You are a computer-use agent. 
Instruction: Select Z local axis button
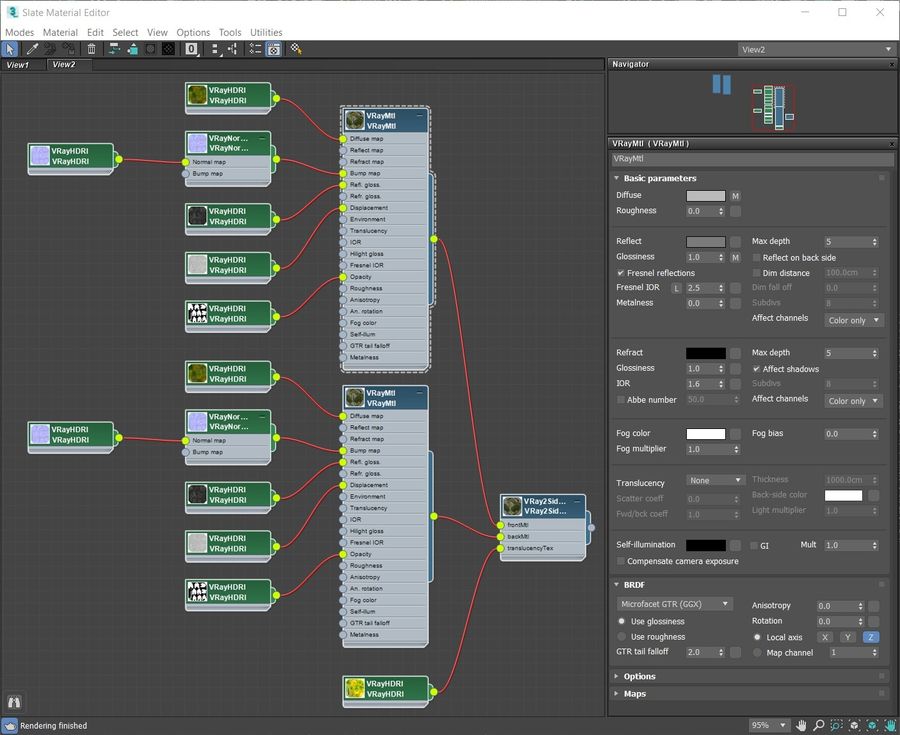tap(871, 637)
